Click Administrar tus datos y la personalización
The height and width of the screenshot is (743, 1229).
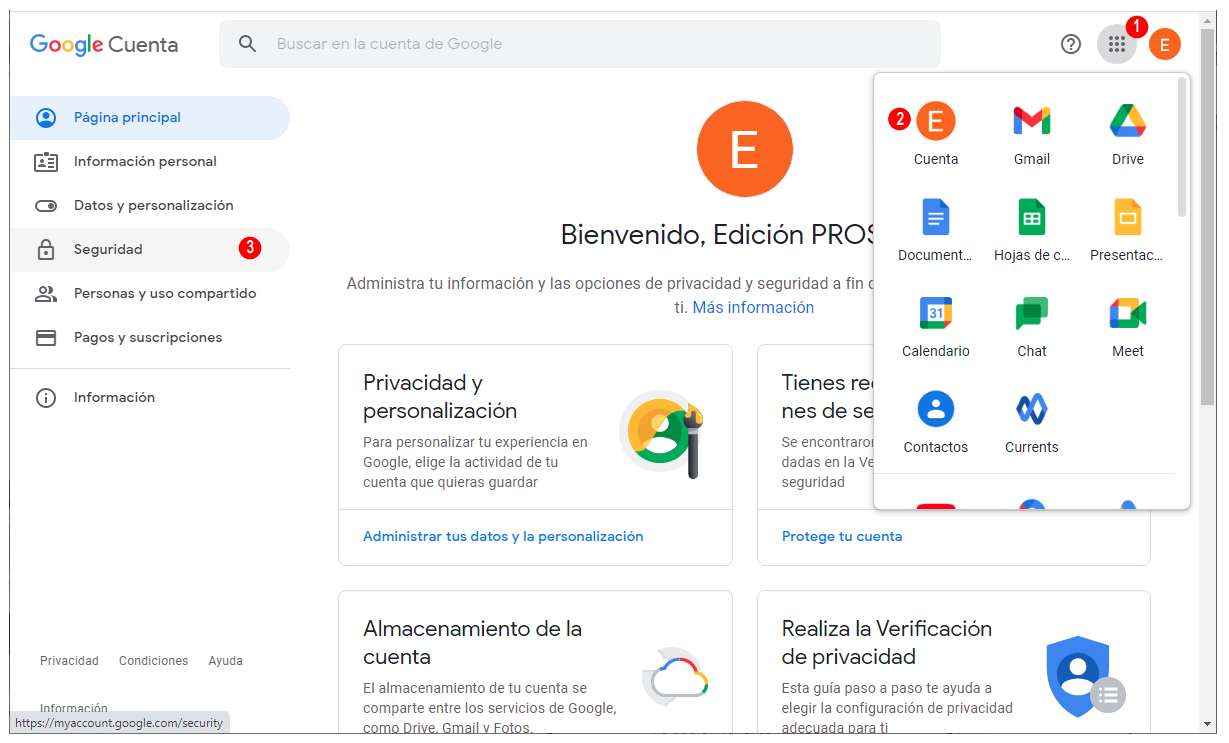click(x=503, y=537)
